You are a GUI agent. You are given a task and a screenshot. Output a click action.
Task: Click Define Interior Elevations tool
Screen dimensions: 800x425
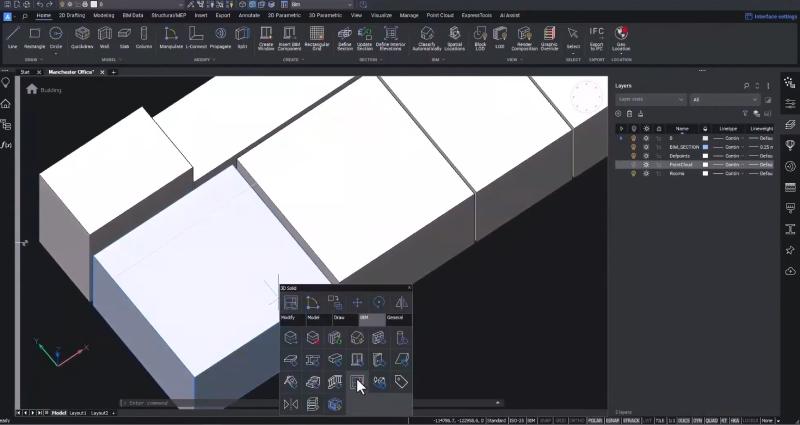(x=391, y=39)
